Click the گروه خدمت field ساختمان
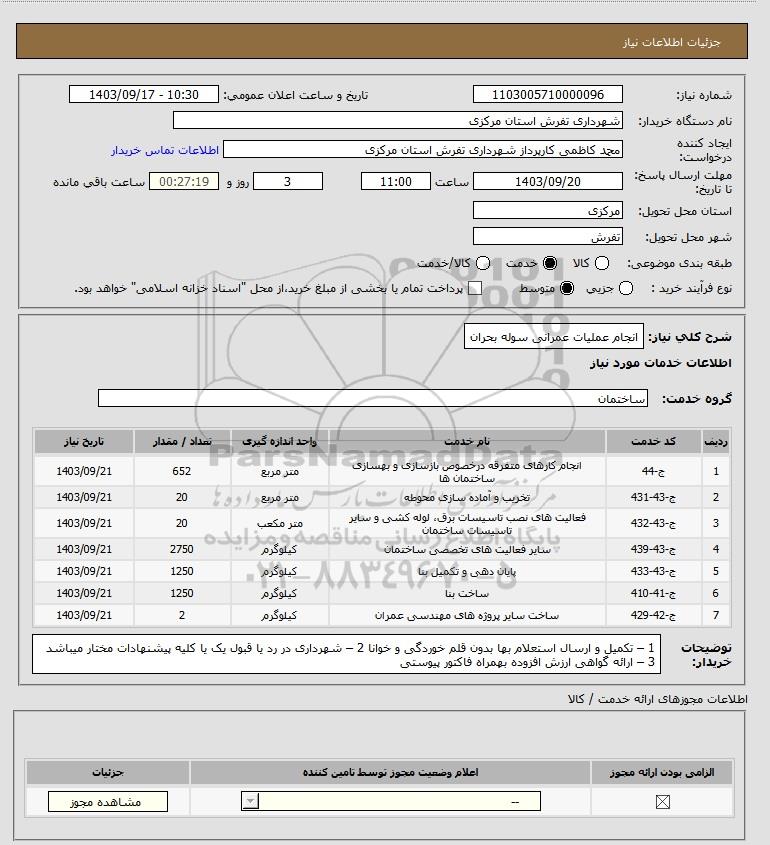This screenshot has height=845, width=770. pos(373,398)
